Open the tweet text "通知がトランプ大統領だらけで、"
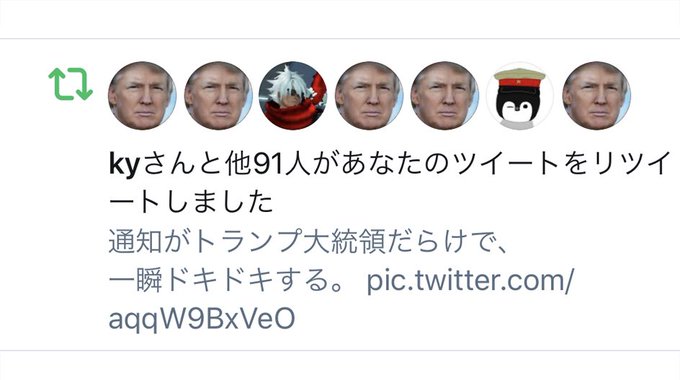 click(308, 241)
